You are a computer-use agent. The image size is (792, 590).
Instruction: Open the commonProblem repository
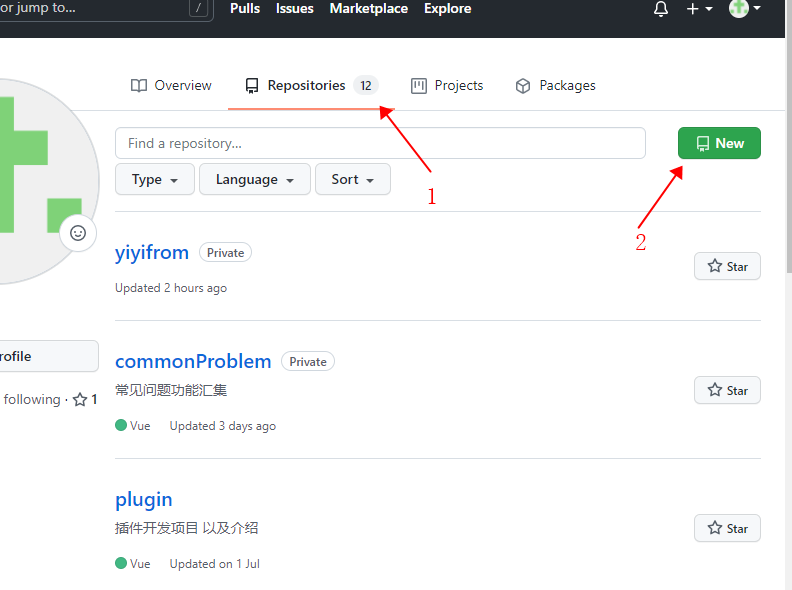(193, 361)
